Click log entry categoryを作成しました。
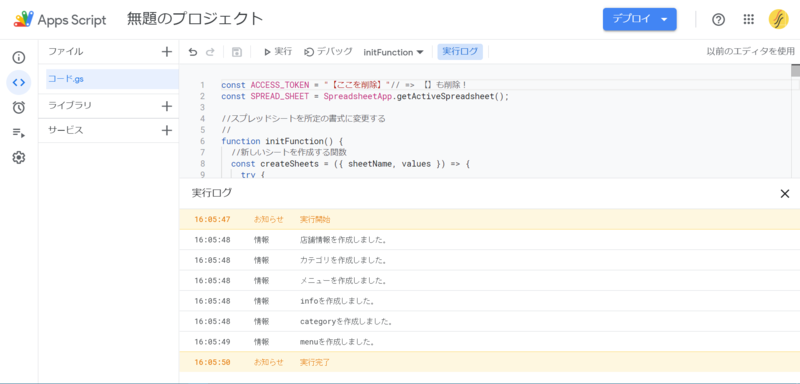 (346, 321)
